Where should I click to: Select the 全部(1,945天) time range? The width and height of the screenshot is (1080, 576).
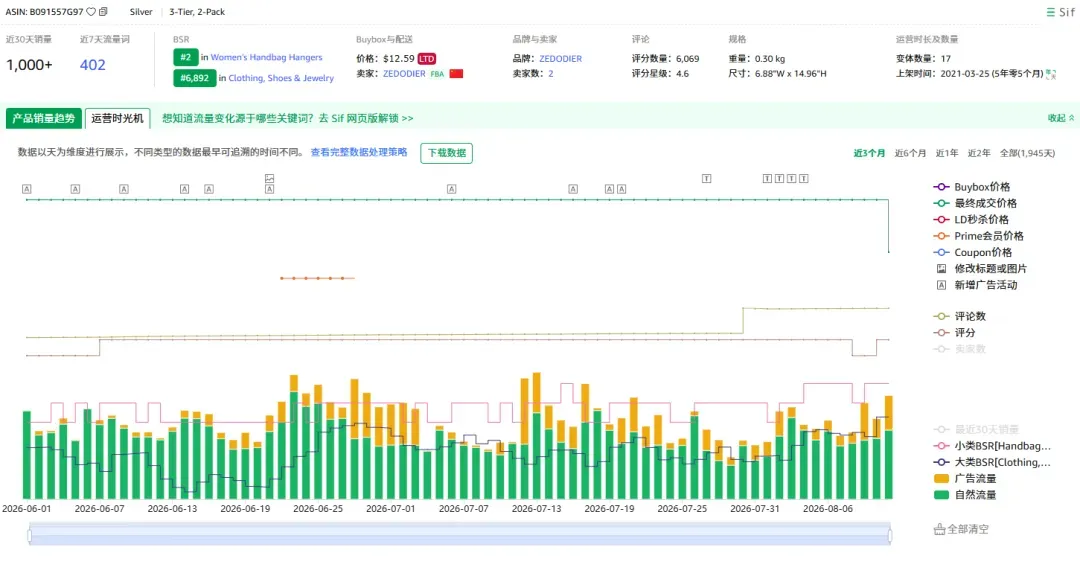coord(1027,153)
